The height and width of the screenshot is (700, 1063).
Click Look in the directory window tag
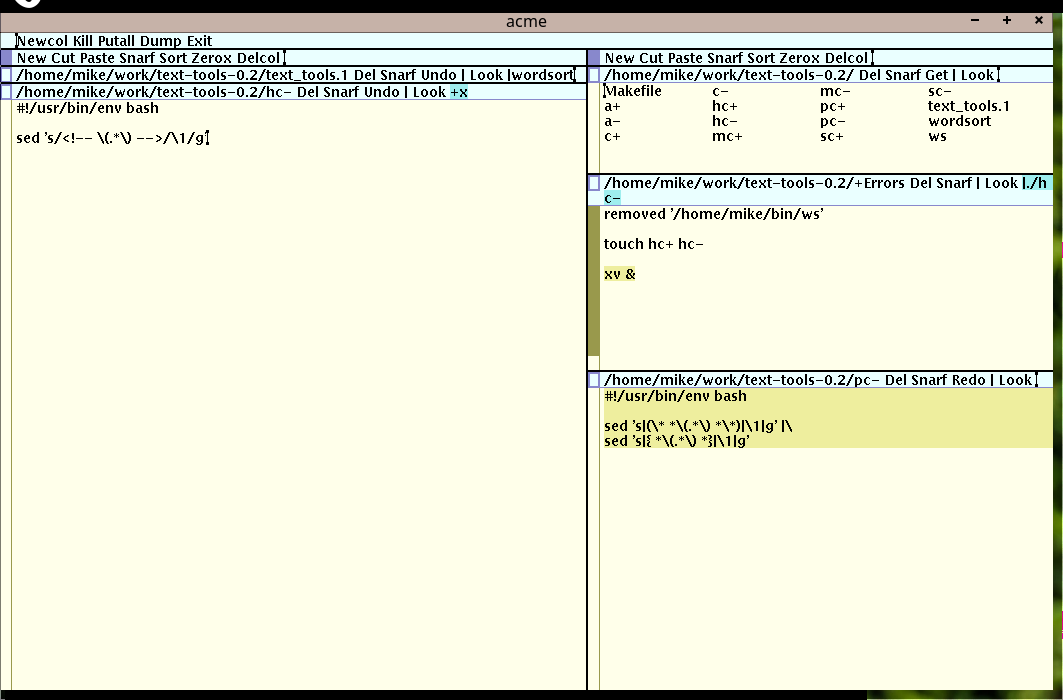(977, 75)
